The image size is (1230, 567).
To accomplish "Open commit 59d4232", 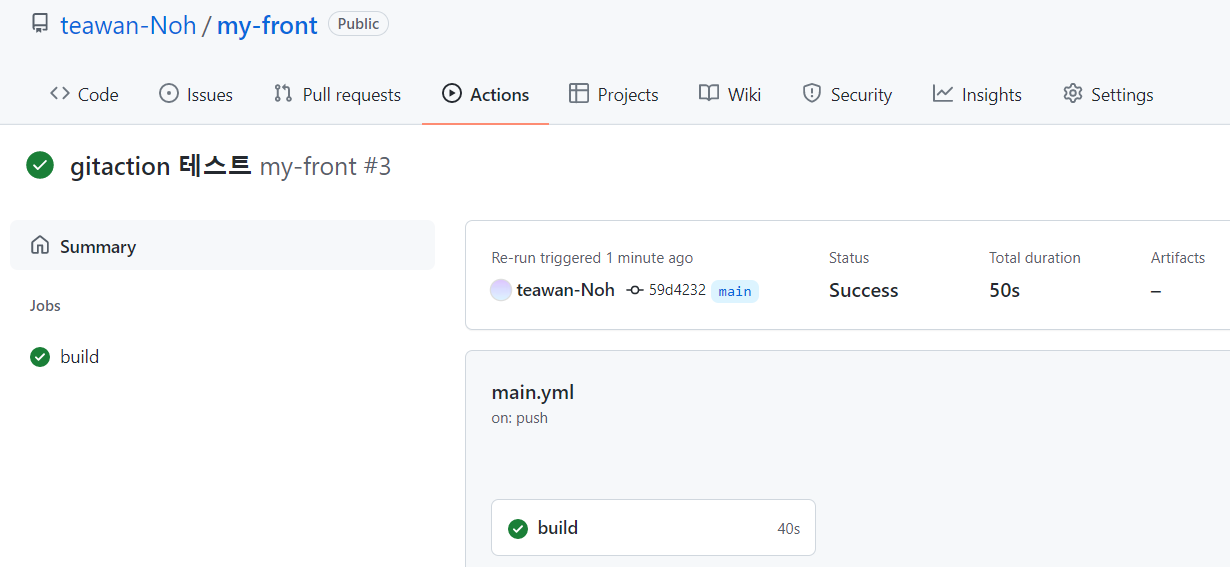I will pyautogui.click(x=677, y=290).
